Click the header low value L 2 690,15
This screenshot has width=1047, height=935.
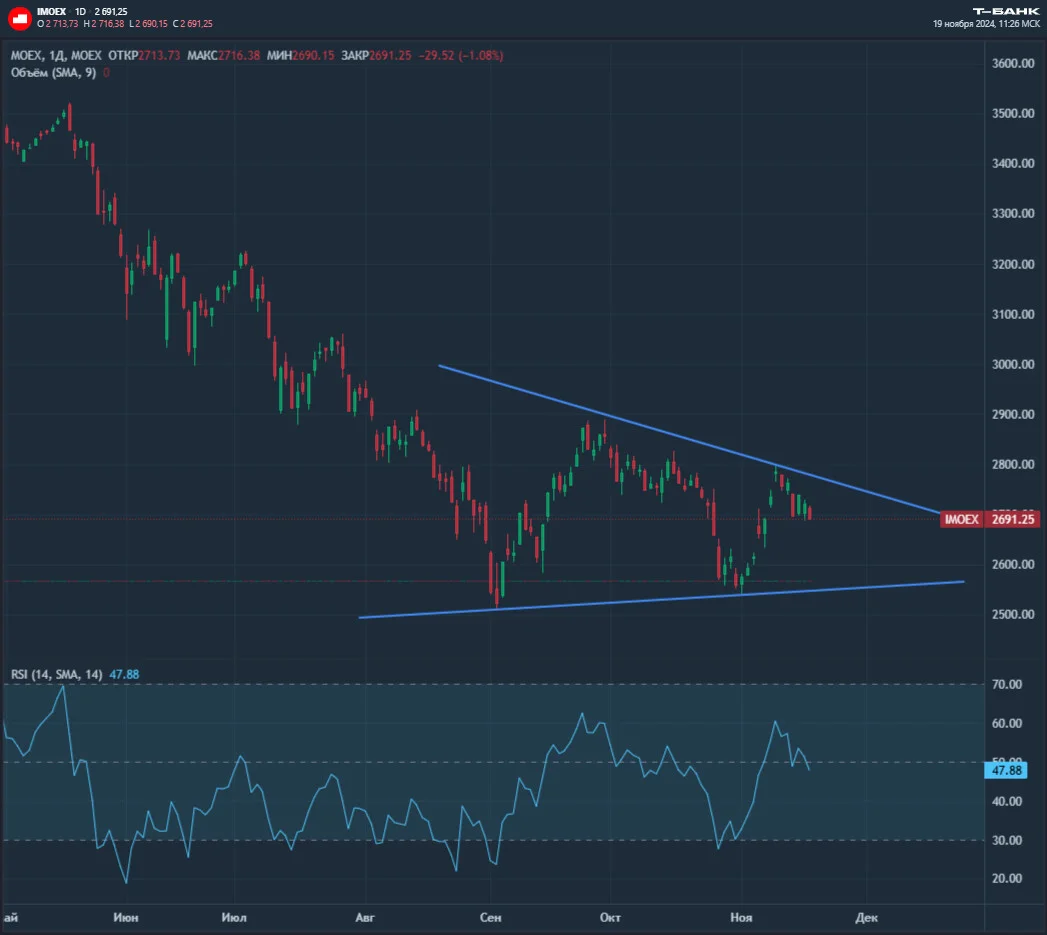coord(148,24)
